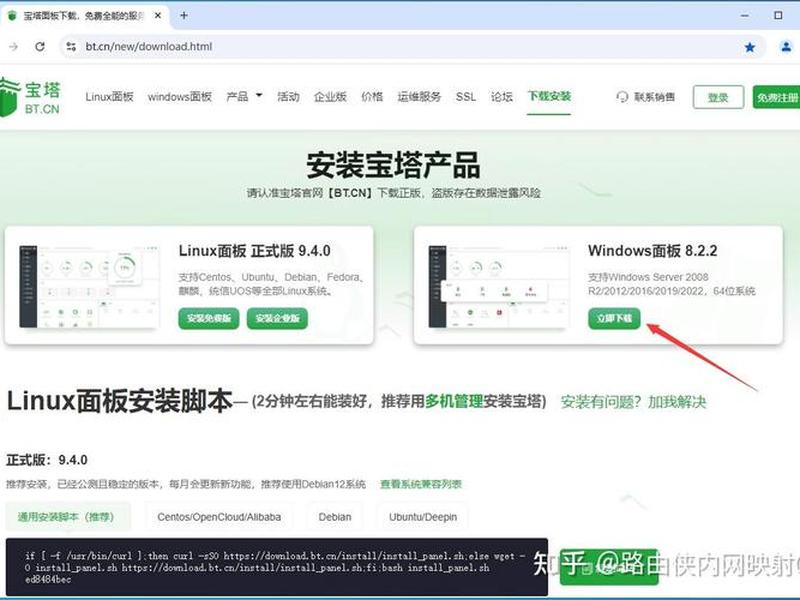Click the browser forward arrow icon
This screenshot has height=600, width=800.
(x=14, y=46)
